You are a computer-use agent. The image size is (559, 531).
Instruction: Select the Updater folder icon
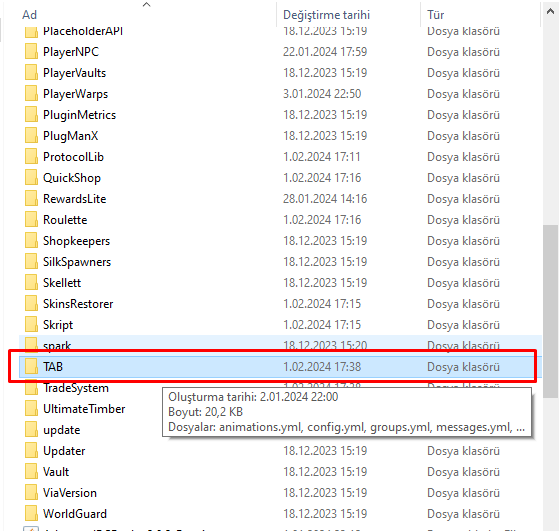point(31,451)
